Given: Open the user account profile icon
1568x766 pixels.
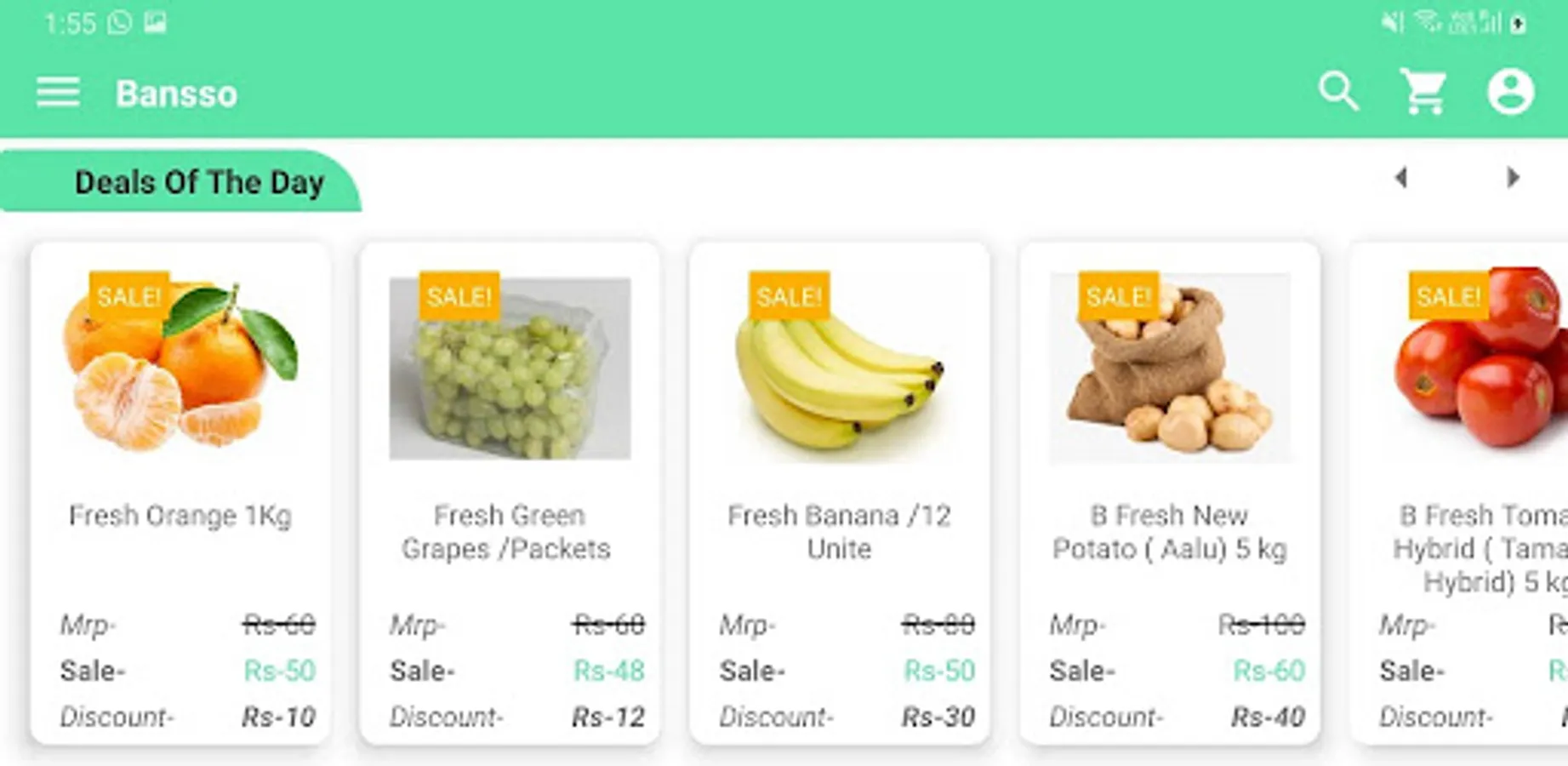Looking at the screenshot, I should (1510, 91).
